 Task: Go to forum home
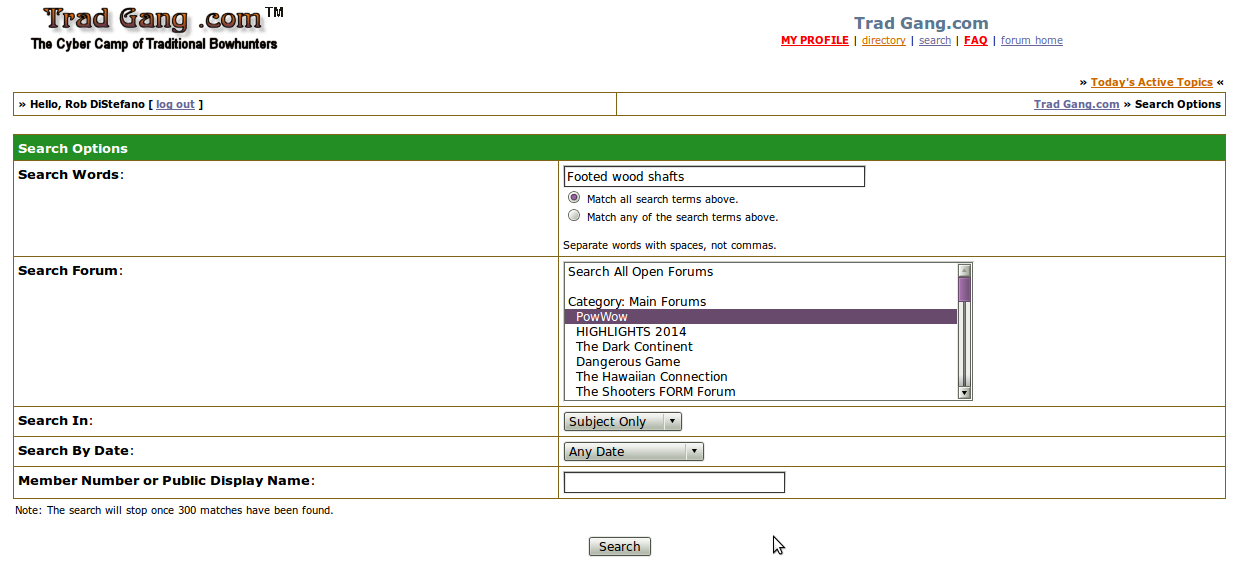(x=1031, y=41)
